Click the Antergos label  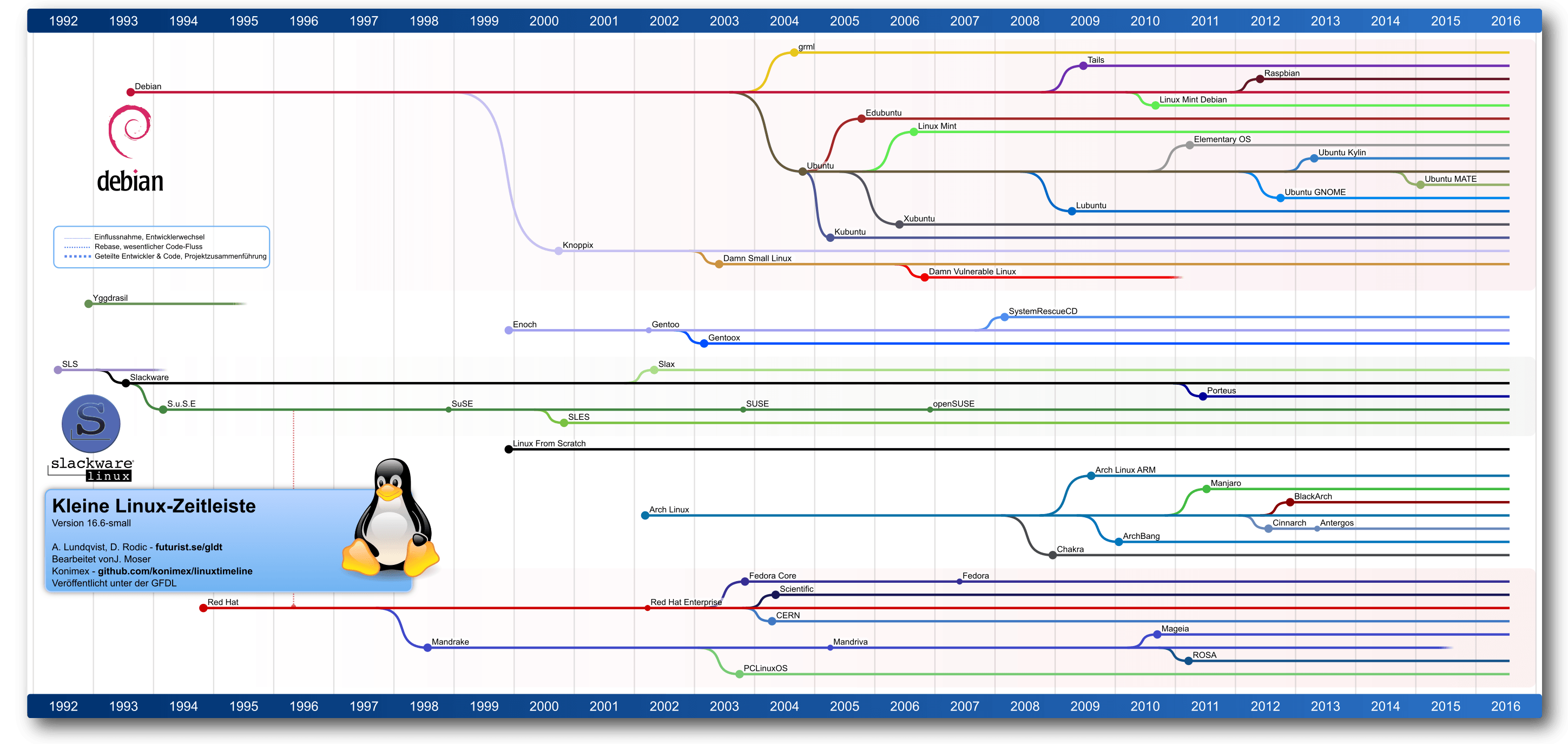pyautogui.click(x=1336, y=523)
